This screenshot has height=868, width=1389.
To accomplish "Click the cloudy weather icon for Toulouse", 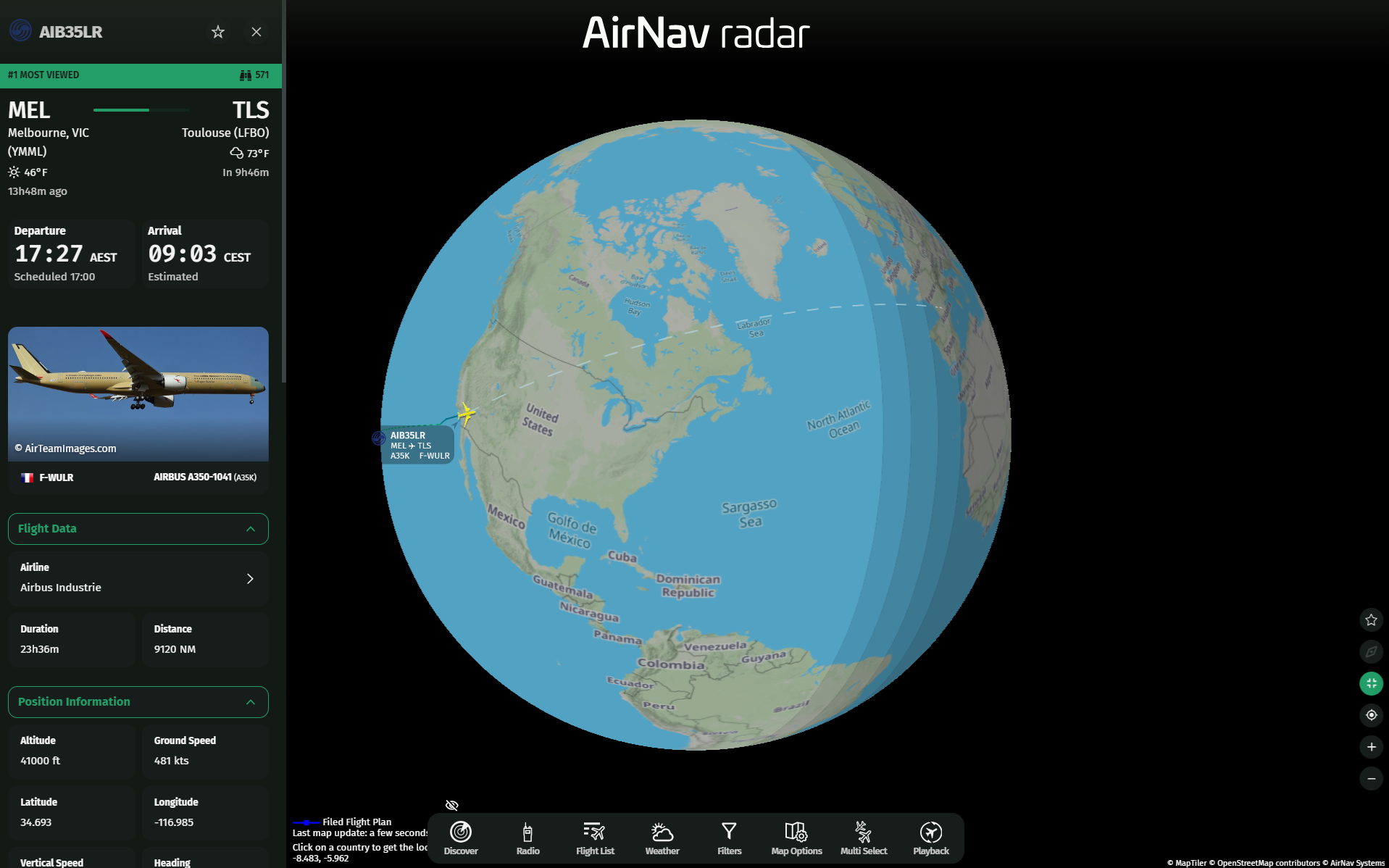I will click(x=236, y=153).
